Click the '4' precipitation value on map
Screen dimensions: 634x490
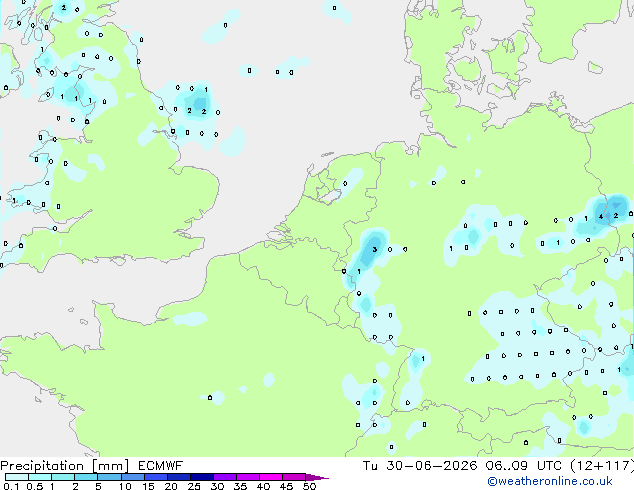(x=601, y=217)
